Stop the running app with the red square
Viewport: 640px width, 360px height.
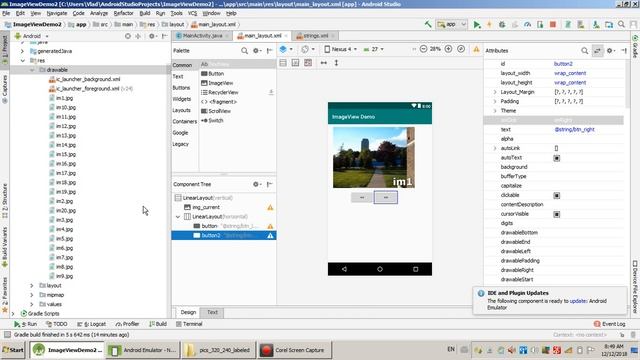pos(553,24)
